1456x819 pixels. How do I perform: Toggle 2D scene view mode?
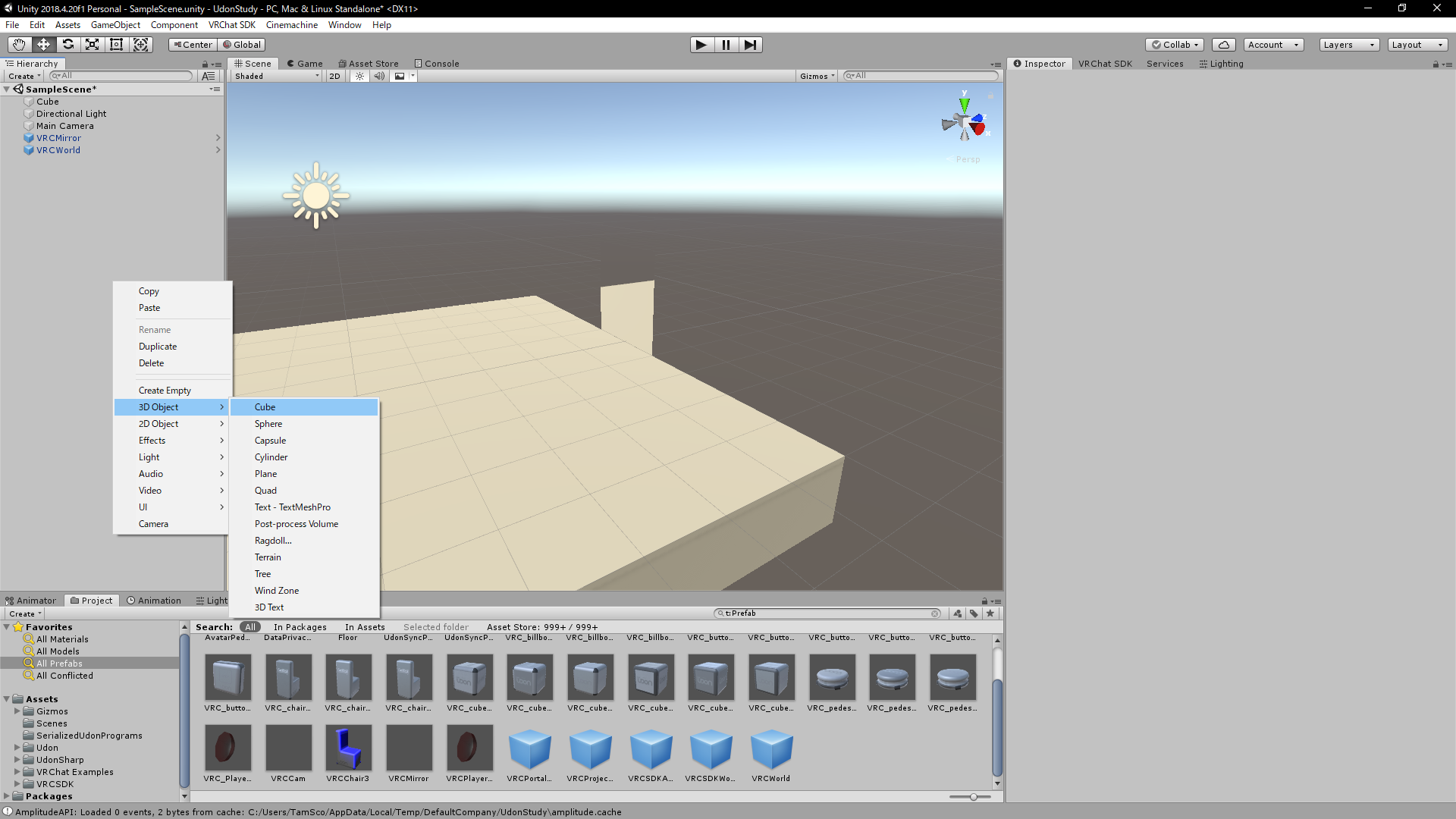tap(334, 76)
